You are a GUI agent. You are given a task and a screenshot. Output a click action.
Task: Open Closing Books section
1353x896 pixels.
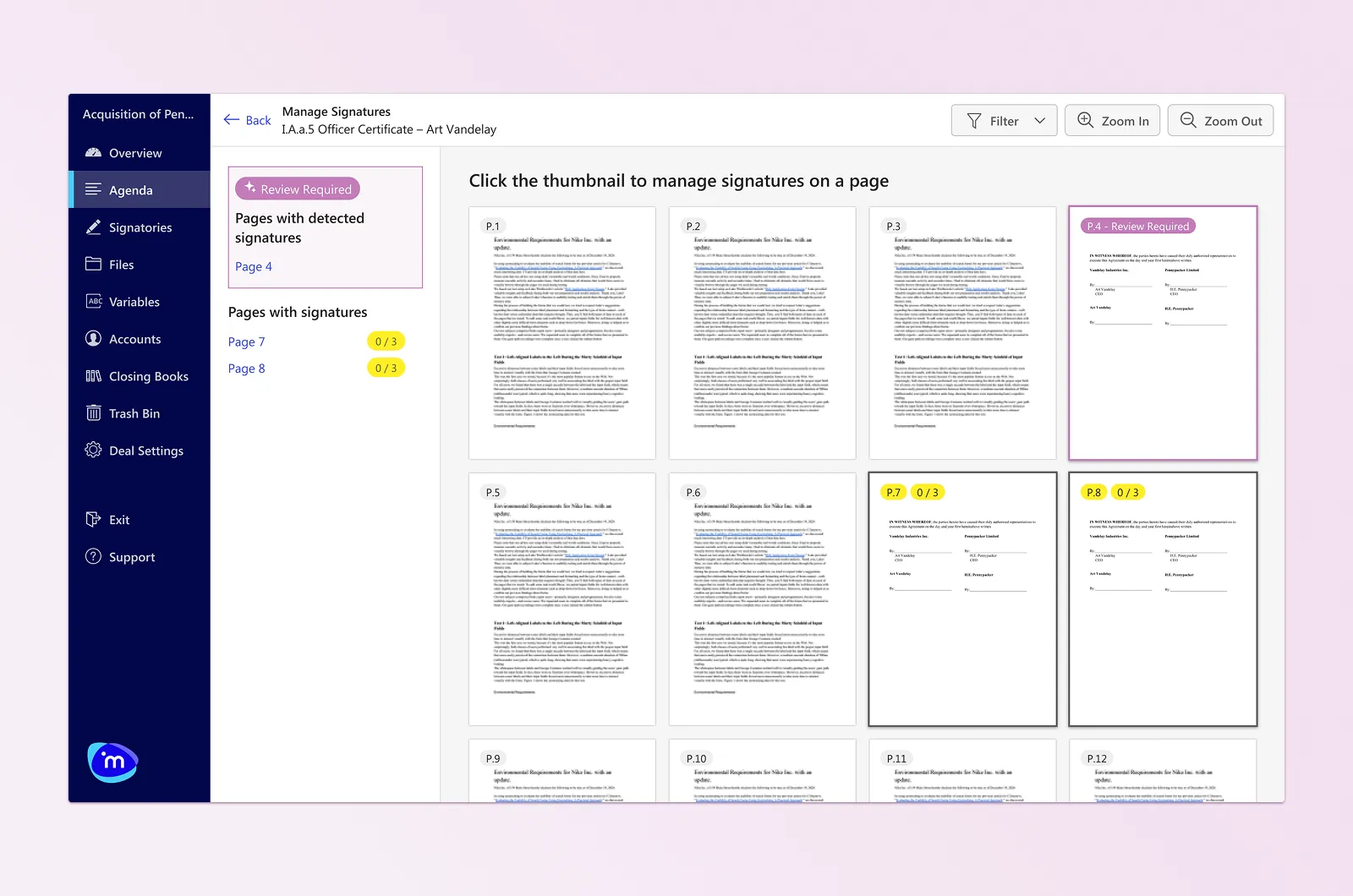140,376
